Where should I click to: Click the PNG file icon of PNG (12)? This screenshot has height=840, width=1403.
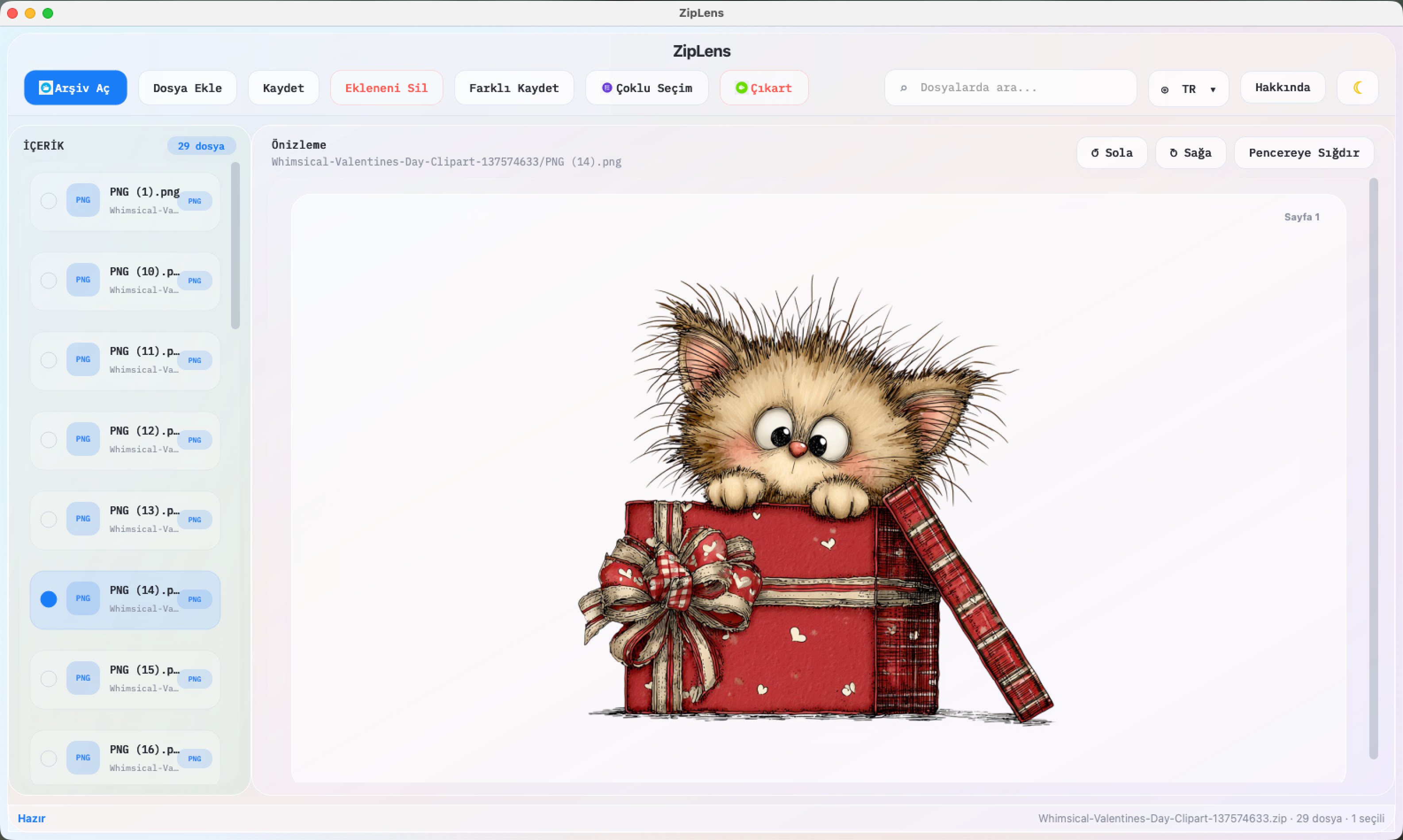click(83, 439)
